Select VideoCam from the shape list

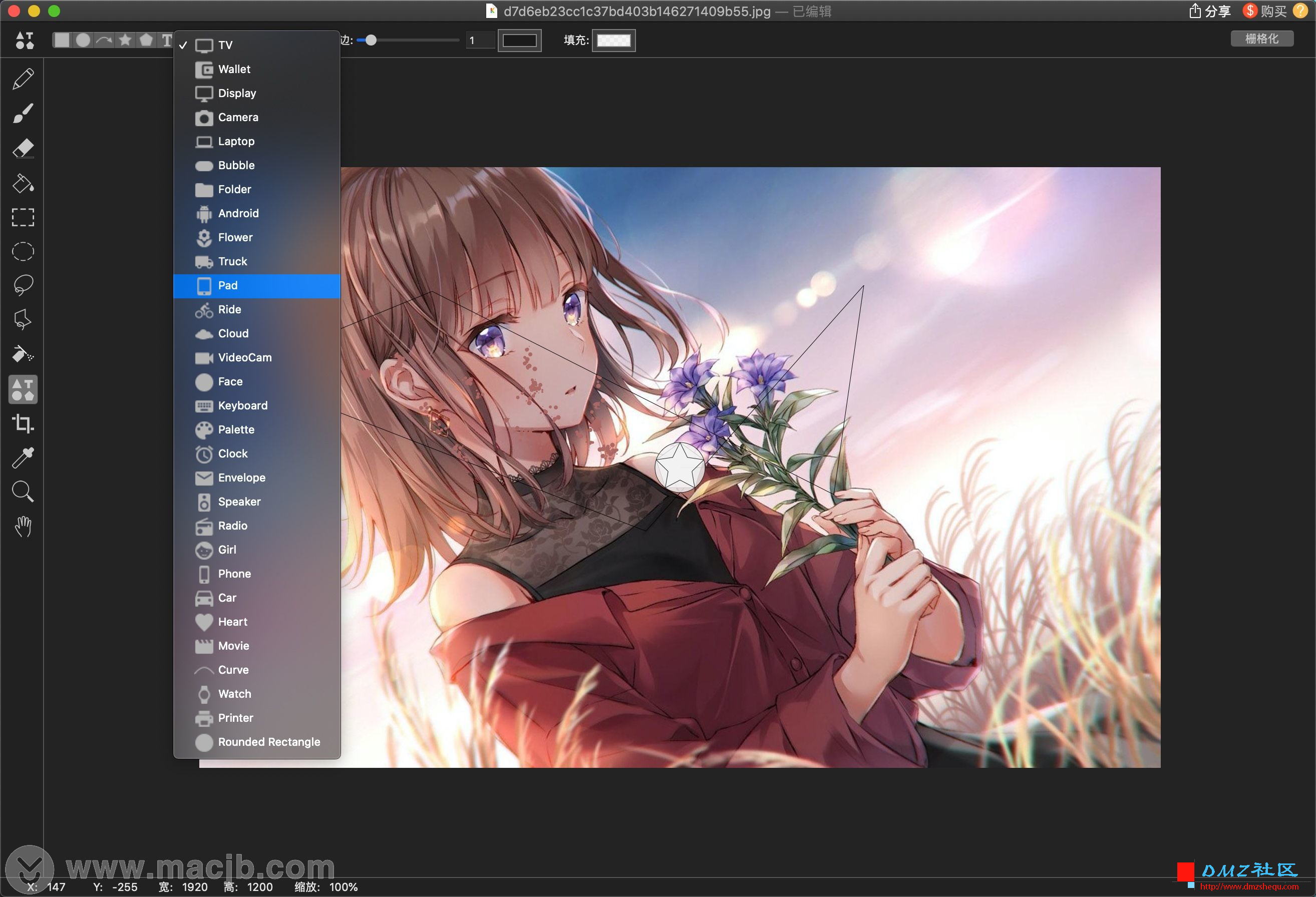point(256,358)
